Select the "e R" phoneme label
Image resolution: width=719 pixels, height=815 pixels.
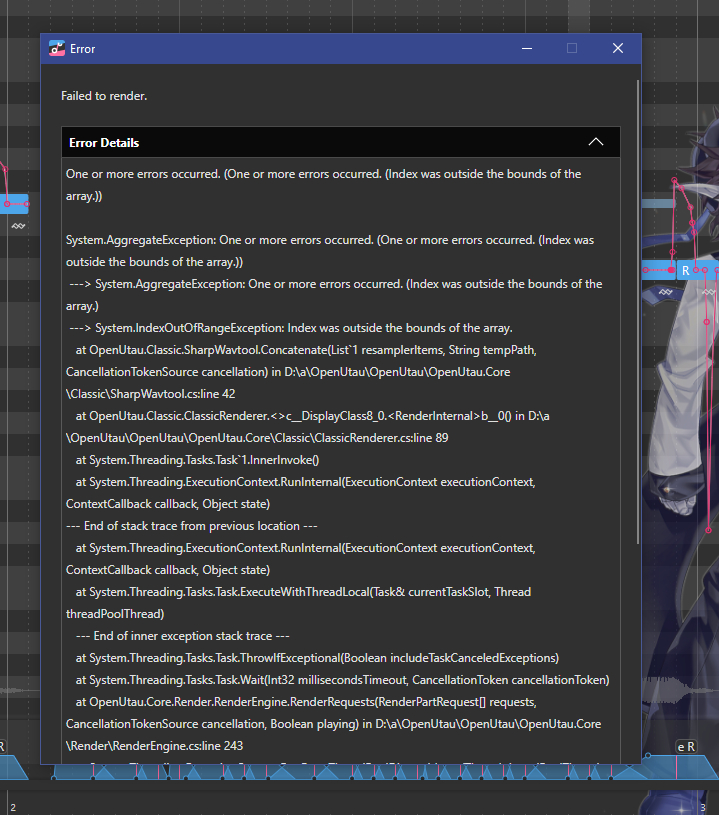point(686,747)
